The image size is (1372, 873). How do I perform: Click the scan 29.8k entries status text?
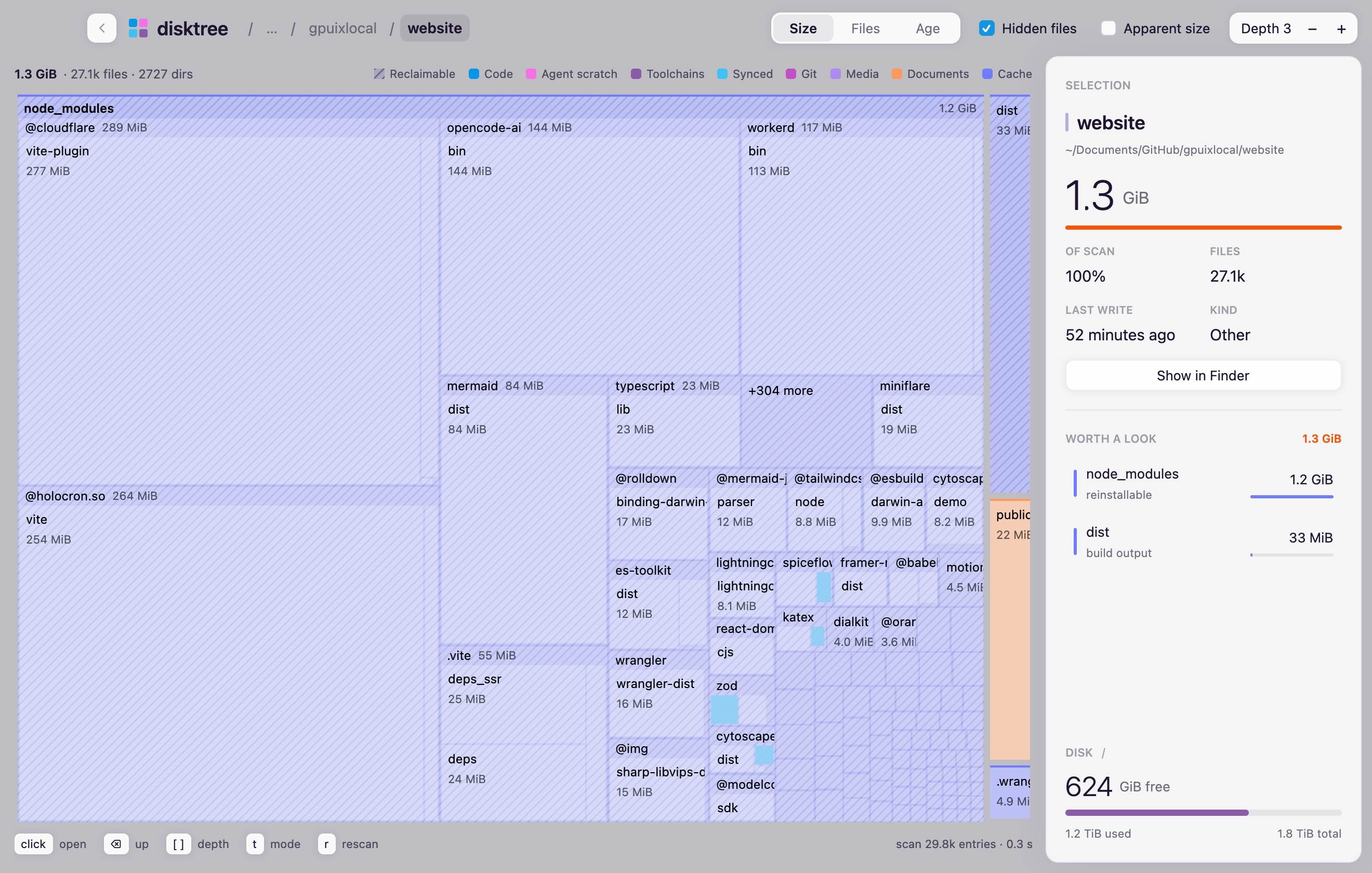964,843
